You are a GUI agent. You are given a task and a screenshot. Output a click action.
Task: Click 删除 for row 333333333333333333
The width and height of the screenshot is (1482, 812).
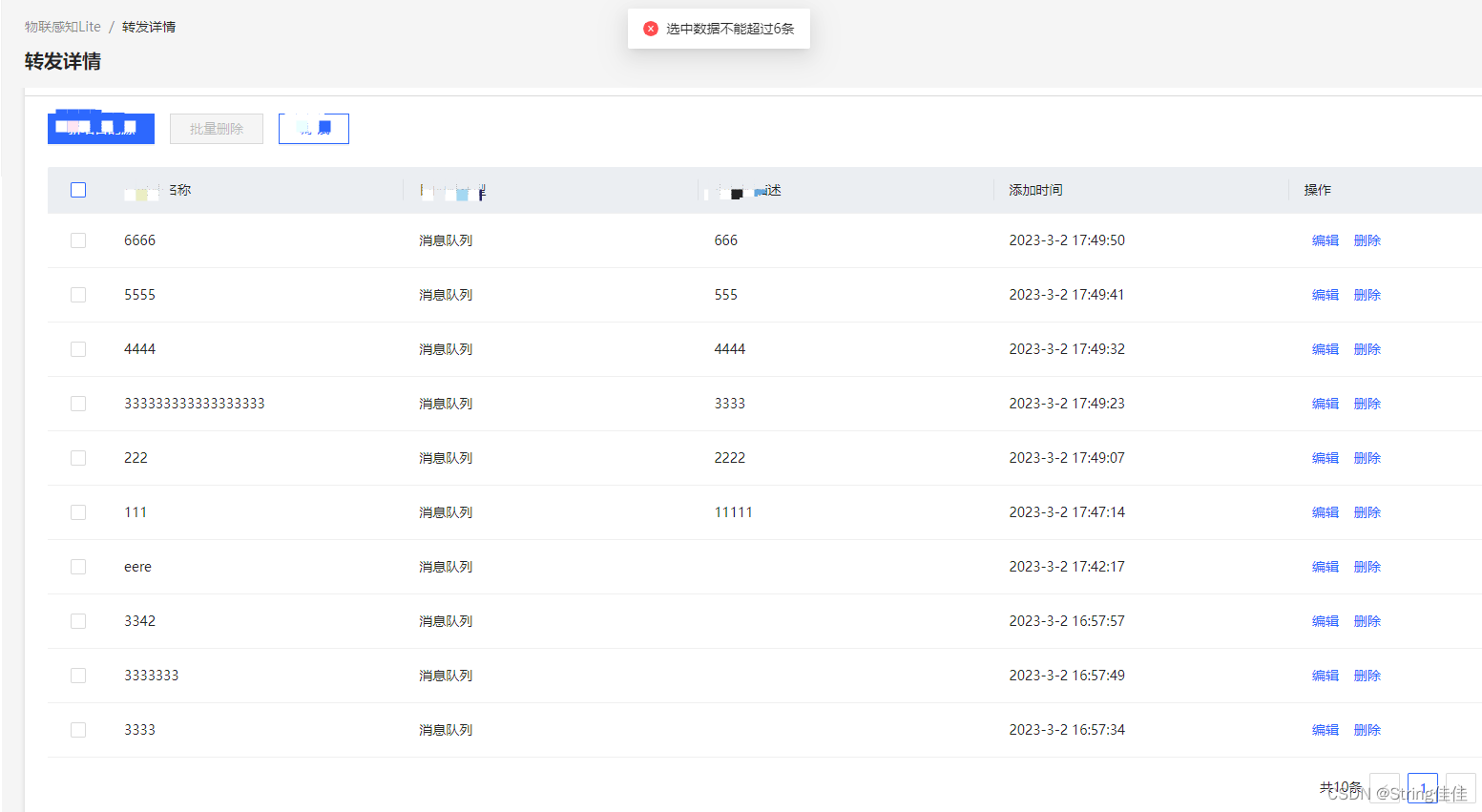pyautogui.click(x=1367, y=404)
